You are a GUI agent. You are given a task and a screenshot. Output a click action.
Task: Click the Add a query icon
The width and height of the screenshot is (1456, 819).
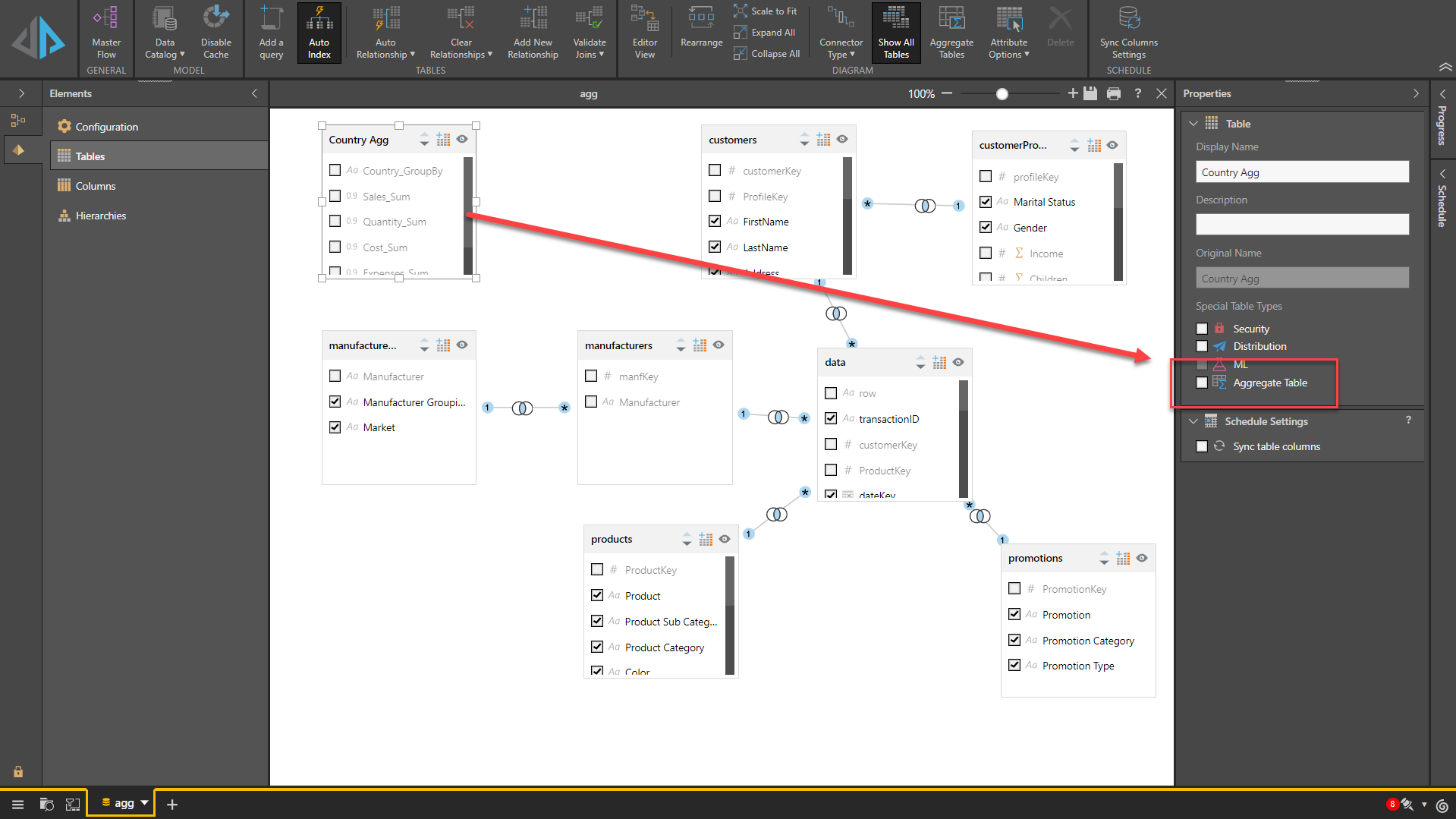pos(271,32)
